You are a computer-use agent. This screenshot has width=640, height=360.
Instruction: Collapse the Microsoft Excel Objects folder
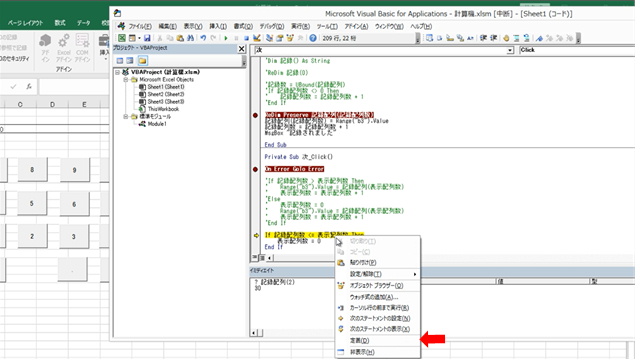pyautogui.click(x=126, y=80)
